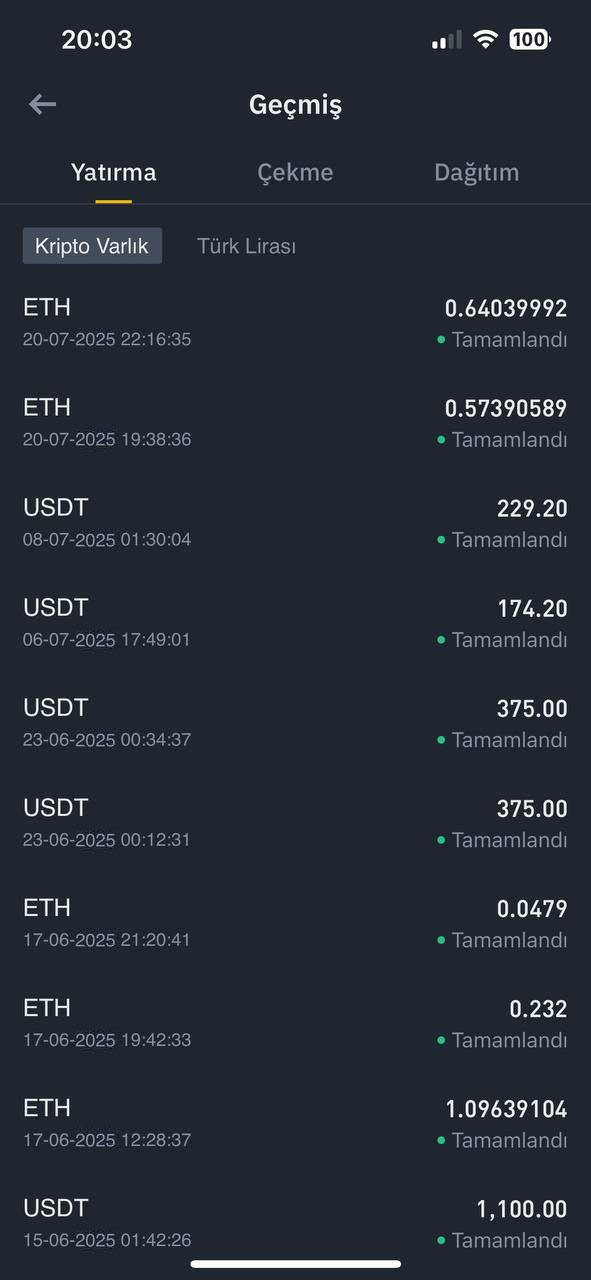Tap the Wi-Fi status icon

[486, 39]
